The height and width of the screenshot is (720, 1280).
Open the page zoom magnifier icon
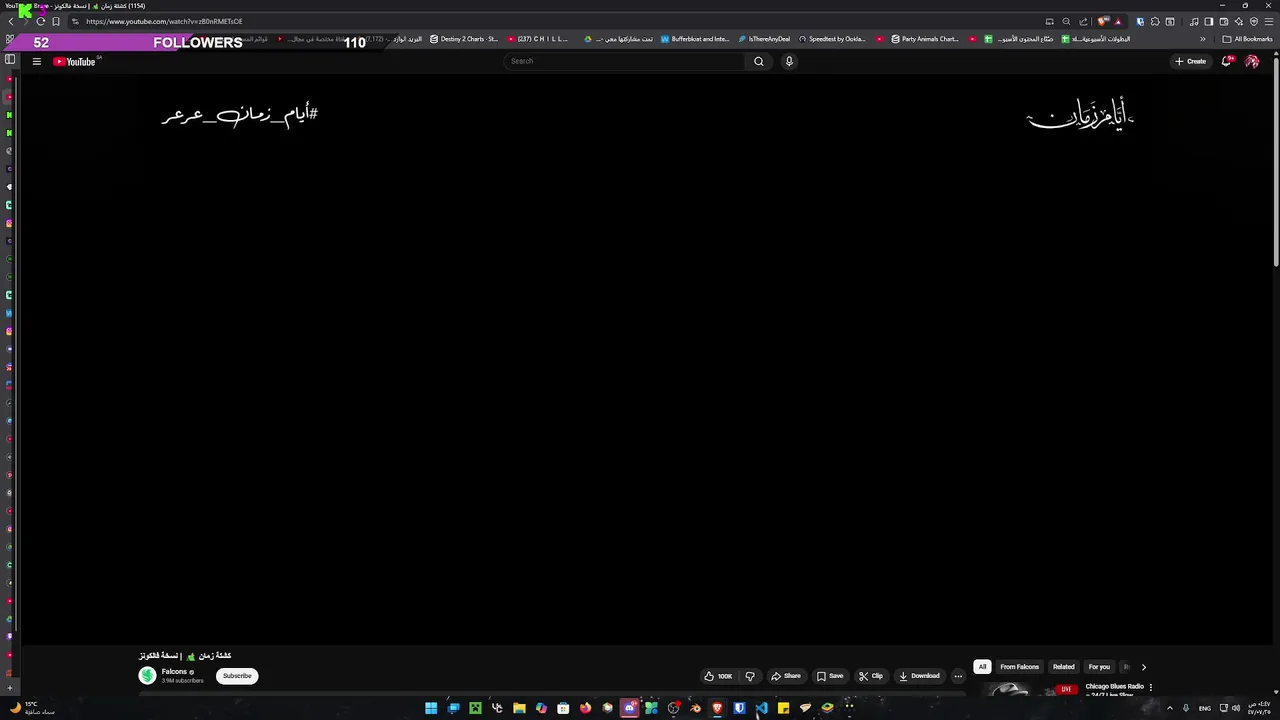(1066, 21)
